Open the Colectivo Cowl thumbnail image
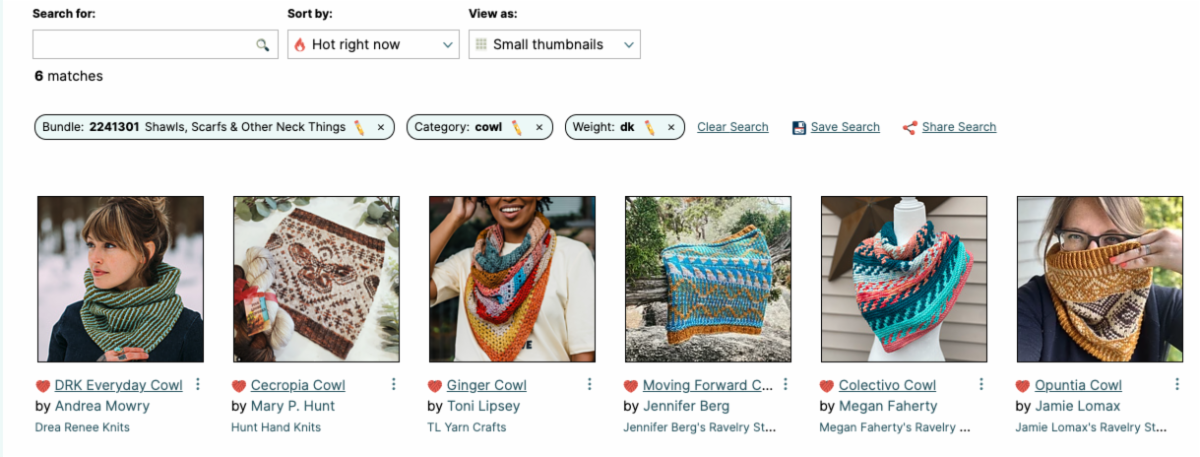 [x=904, y=279]
